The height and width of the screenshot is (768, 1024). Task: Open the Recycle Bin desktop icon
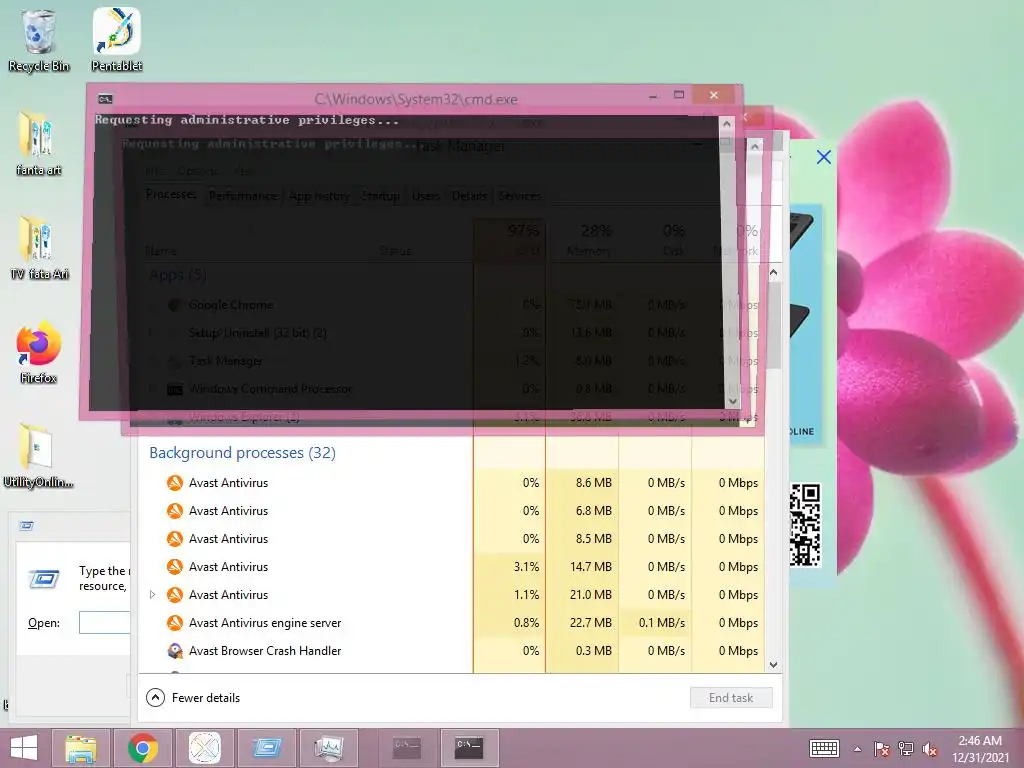tap(39, 40)
